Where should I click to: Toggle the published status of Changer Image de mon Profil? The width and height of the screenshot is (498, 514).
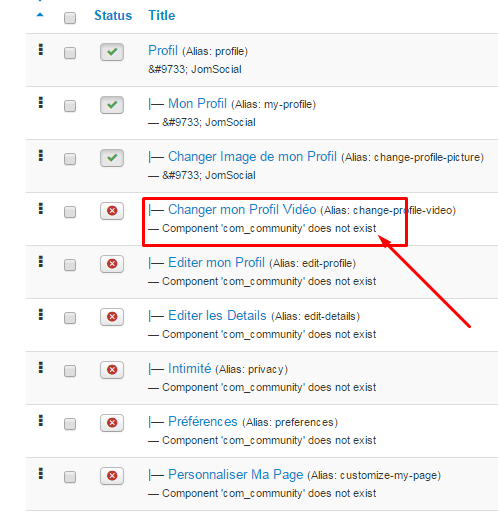112,158
